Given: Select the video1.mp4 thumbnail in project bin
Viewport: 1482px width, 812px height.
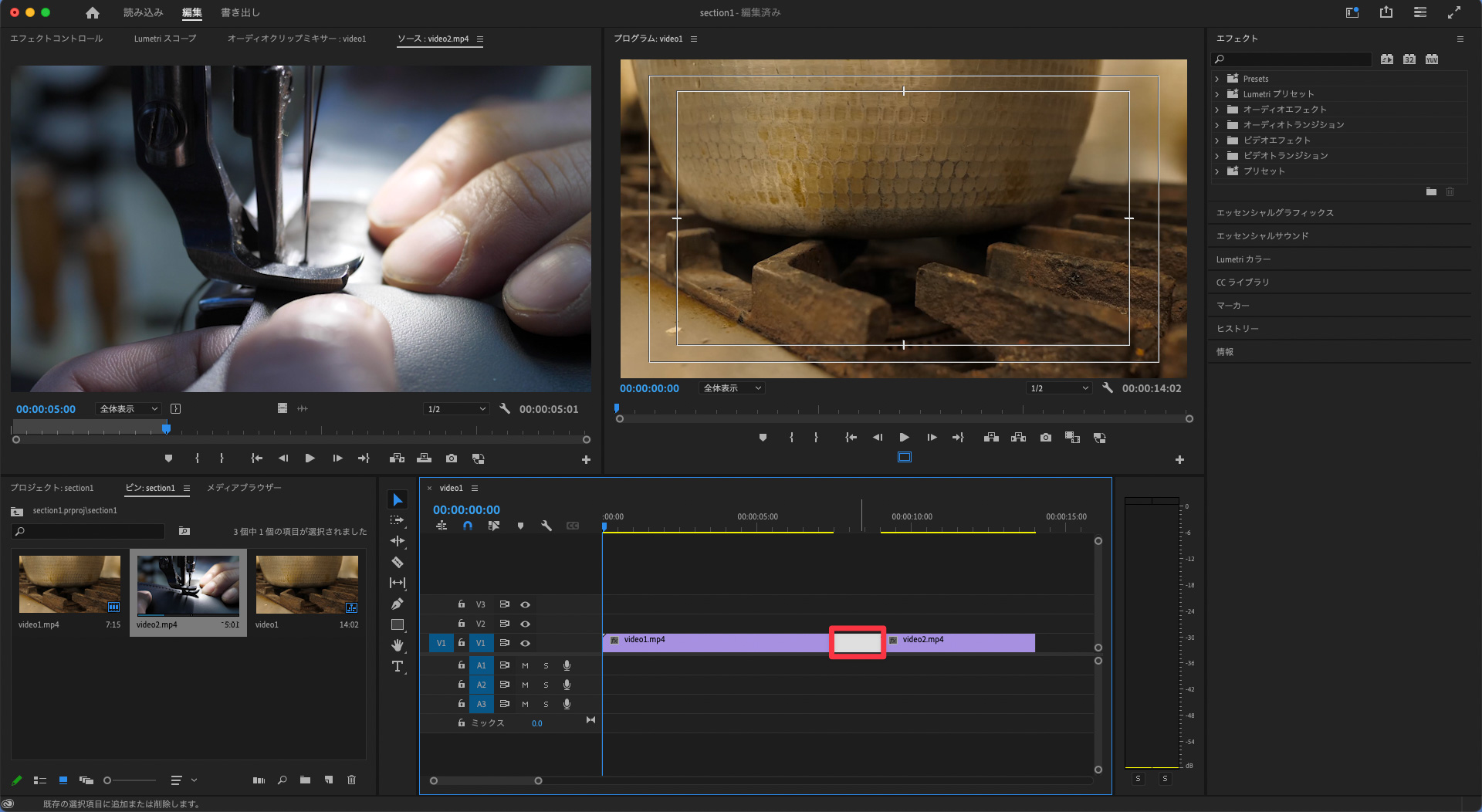Looking at the screenshot, I should click(x=69, y=584).
